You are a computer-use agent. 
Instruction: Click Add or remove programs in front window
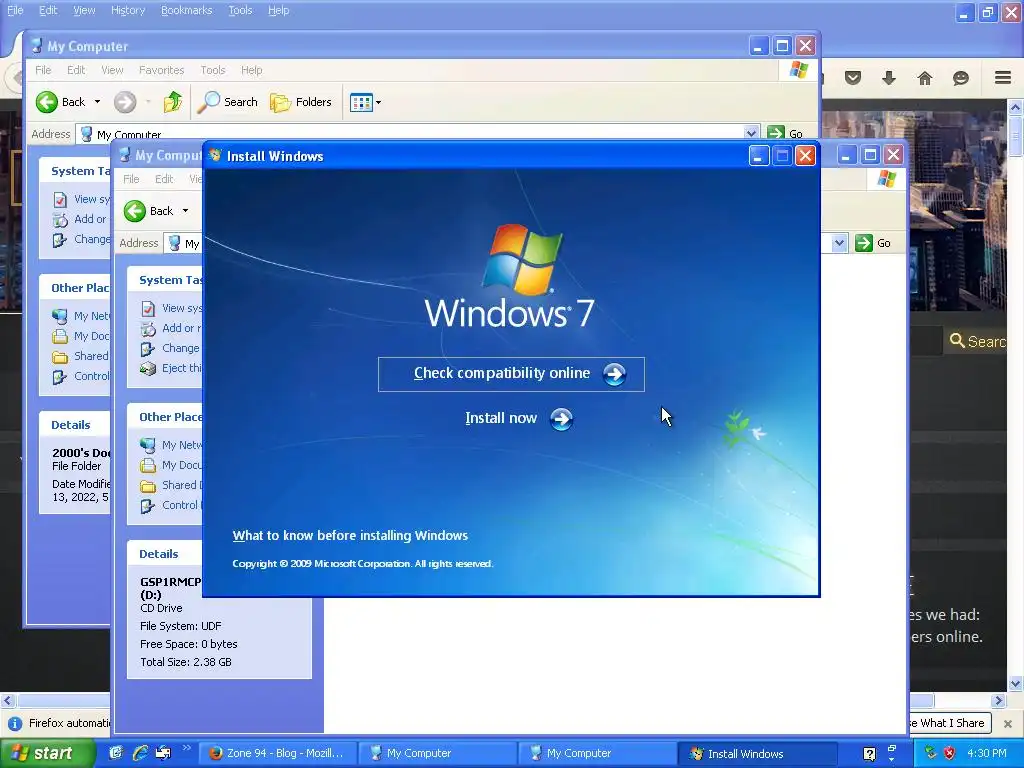click(x=182, y=328)
